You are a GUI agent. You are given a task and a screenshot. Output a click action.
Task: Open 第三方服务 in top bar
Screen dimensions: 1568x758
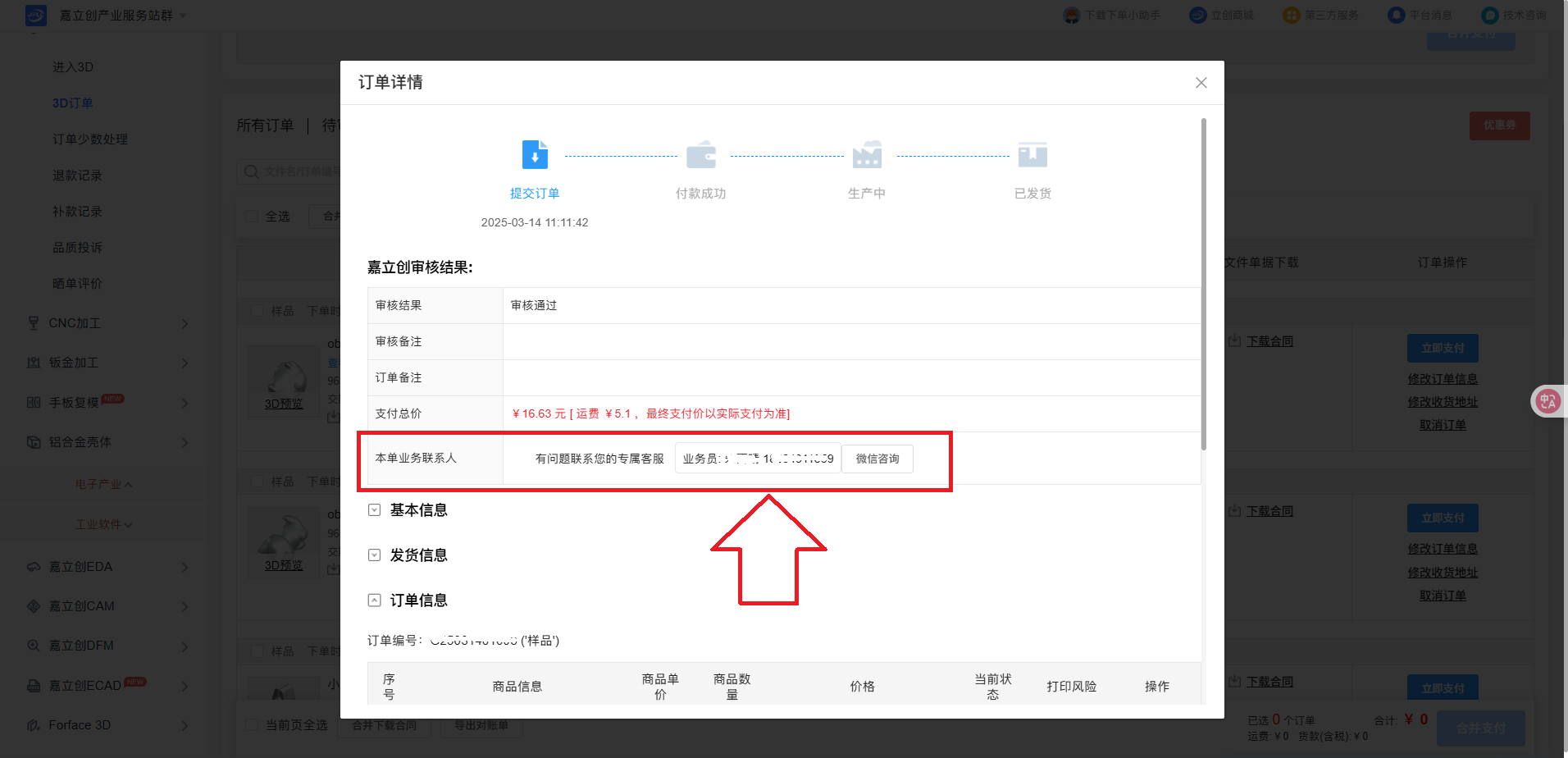click(1321, 15)
